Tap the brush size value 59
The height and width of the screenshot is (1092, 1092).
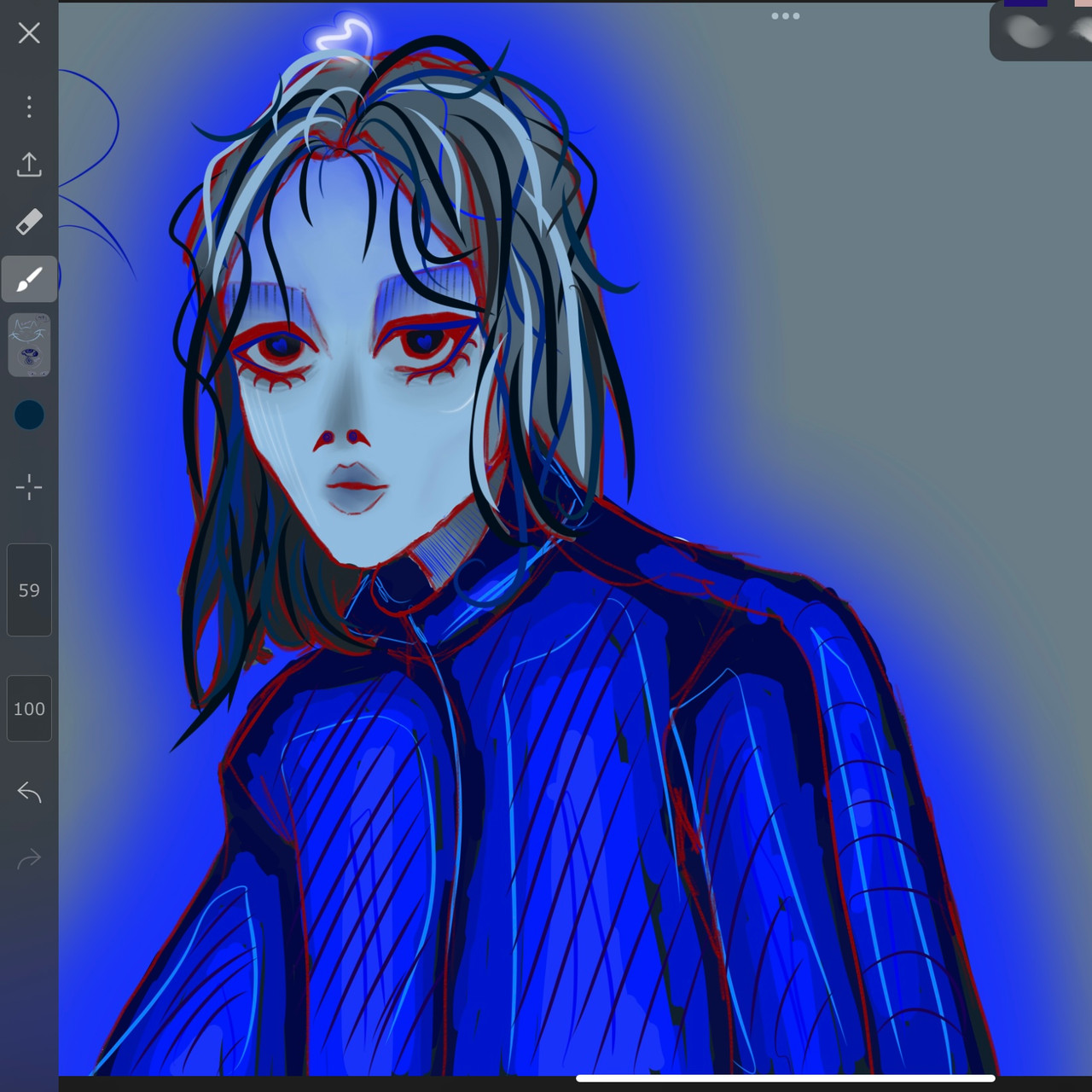(29, 590)
